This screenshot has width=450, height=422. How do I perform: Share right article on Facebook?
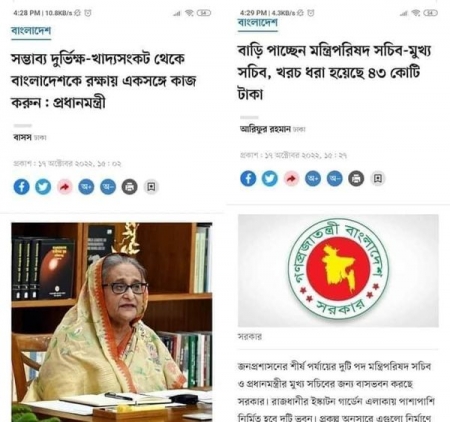coord(248,178)
